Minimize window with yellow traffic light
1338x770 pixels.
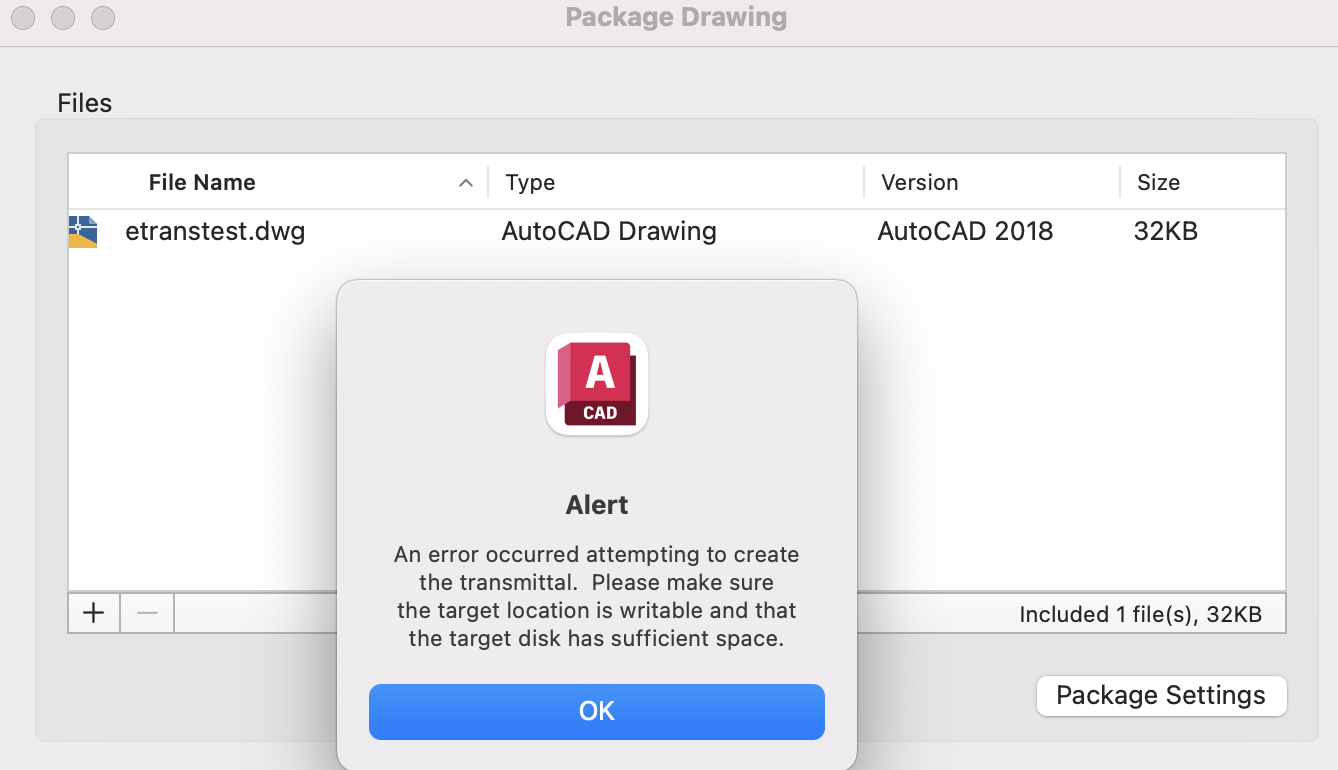pyautogui.click(x=62, y=17)
